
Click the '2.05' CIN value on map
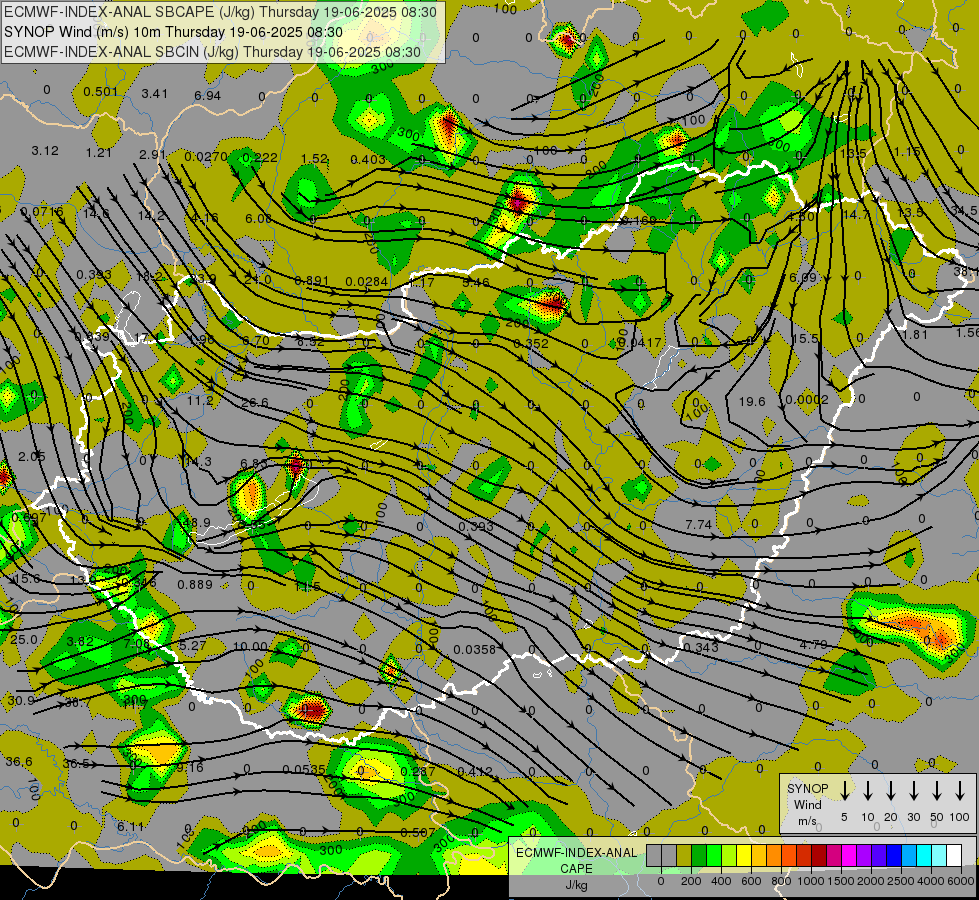pyautogui.click(x=32, y=457)
